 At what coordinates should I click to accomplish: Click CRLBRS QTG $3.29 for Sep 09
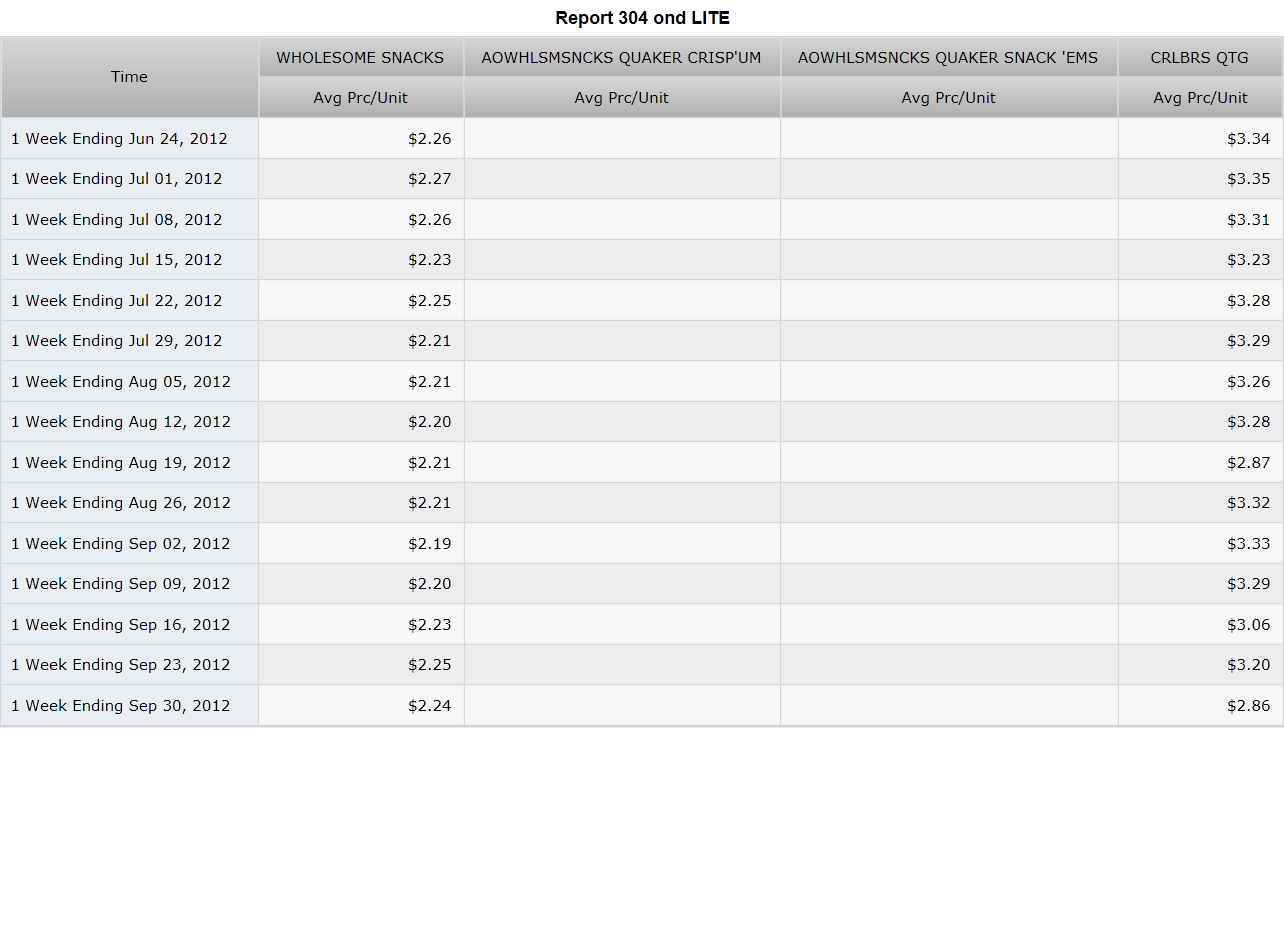point(1249,584)
